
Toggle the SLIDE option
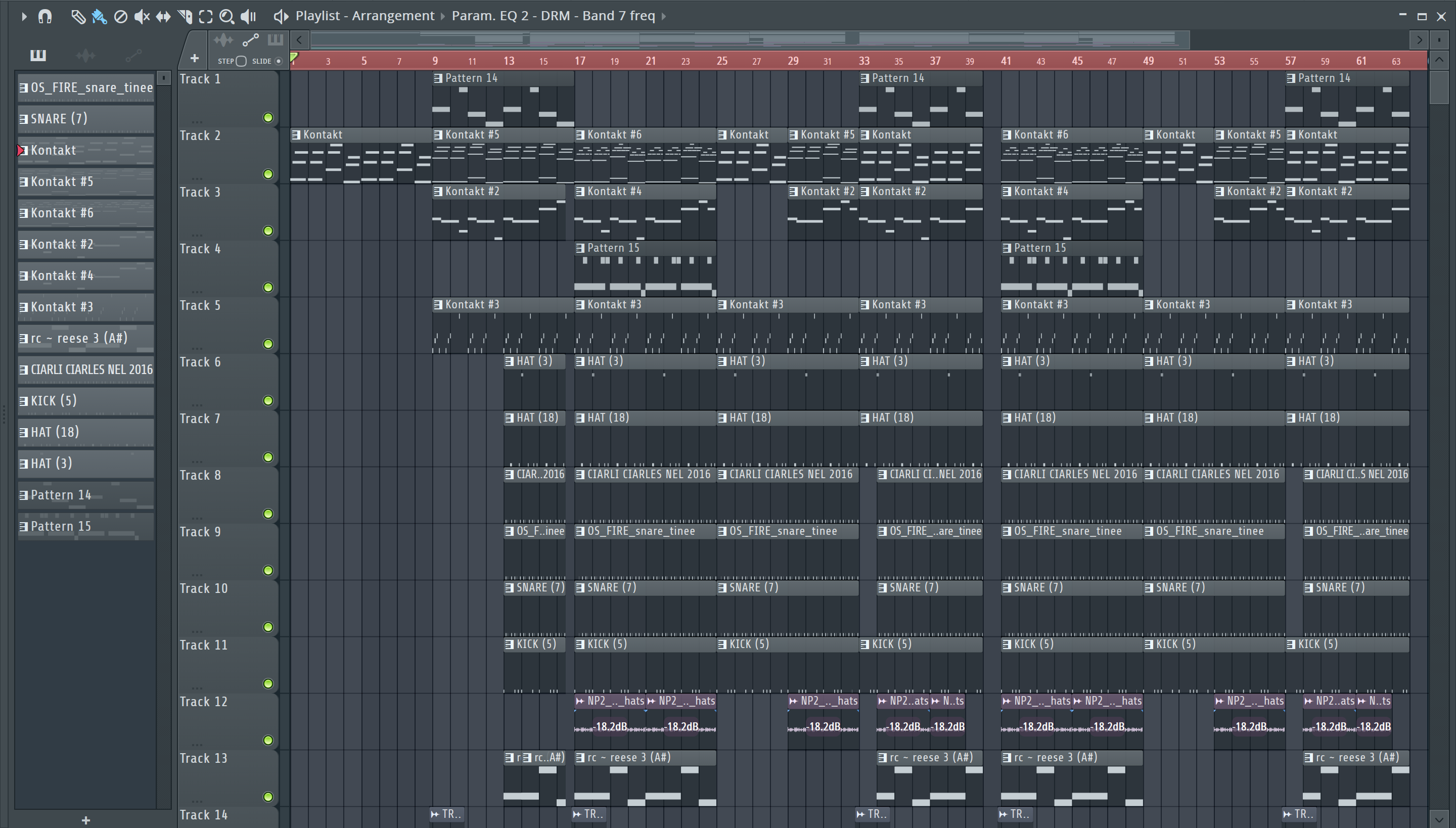pos(278,61)
